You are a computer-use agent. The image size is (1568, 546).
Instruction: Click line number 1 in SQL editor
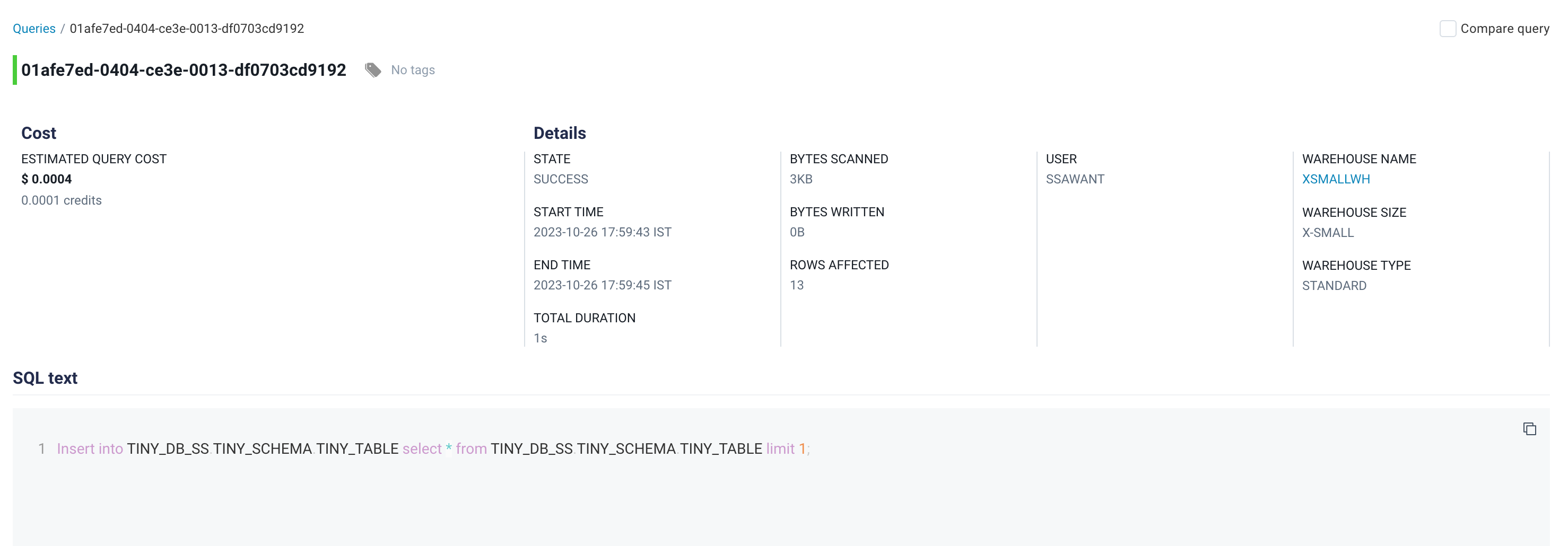[41, 448]
